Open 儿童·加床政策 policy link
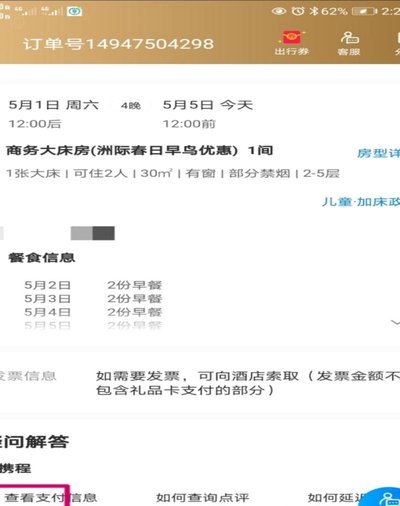This screenshot has width=400, height=506. point(361,202)
